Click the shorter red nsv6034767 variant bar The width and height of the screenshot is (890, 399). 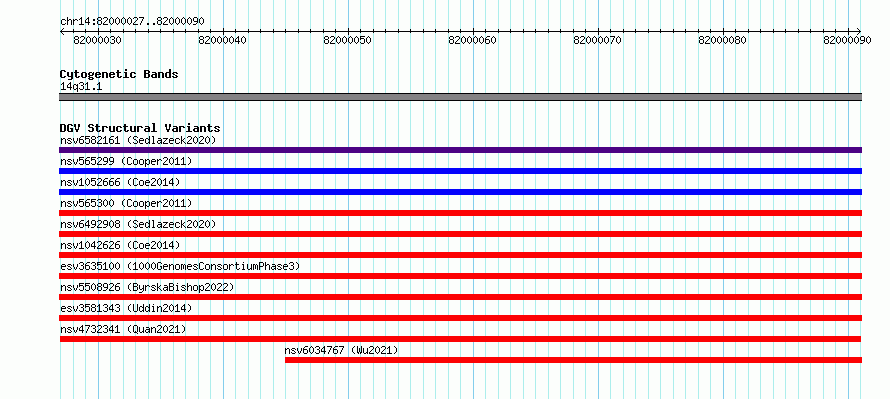(x=573, y=360)
